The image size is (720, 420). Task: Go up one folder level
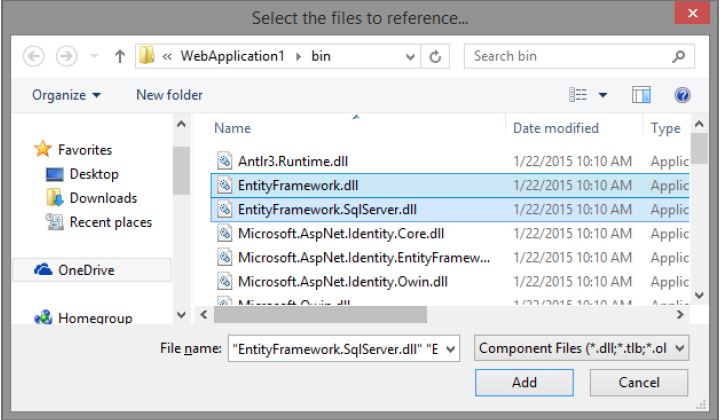click(x=120, y=56)
